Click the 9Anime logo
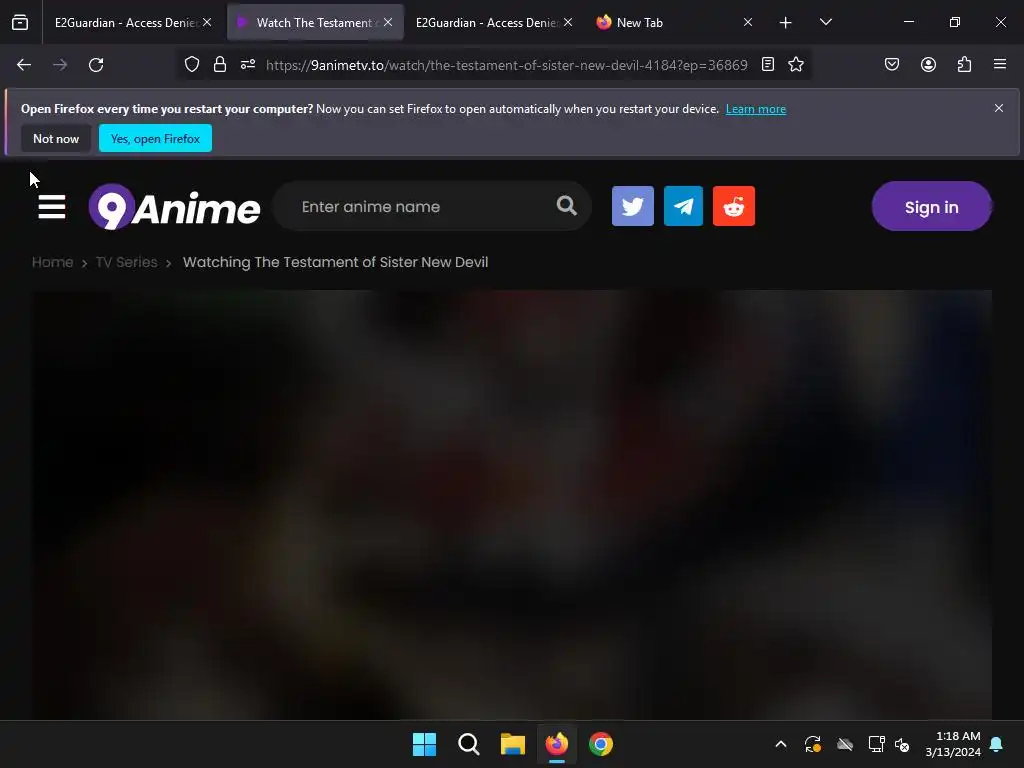This screenshot has height=768, width=1024. click(x=174, y=207)
